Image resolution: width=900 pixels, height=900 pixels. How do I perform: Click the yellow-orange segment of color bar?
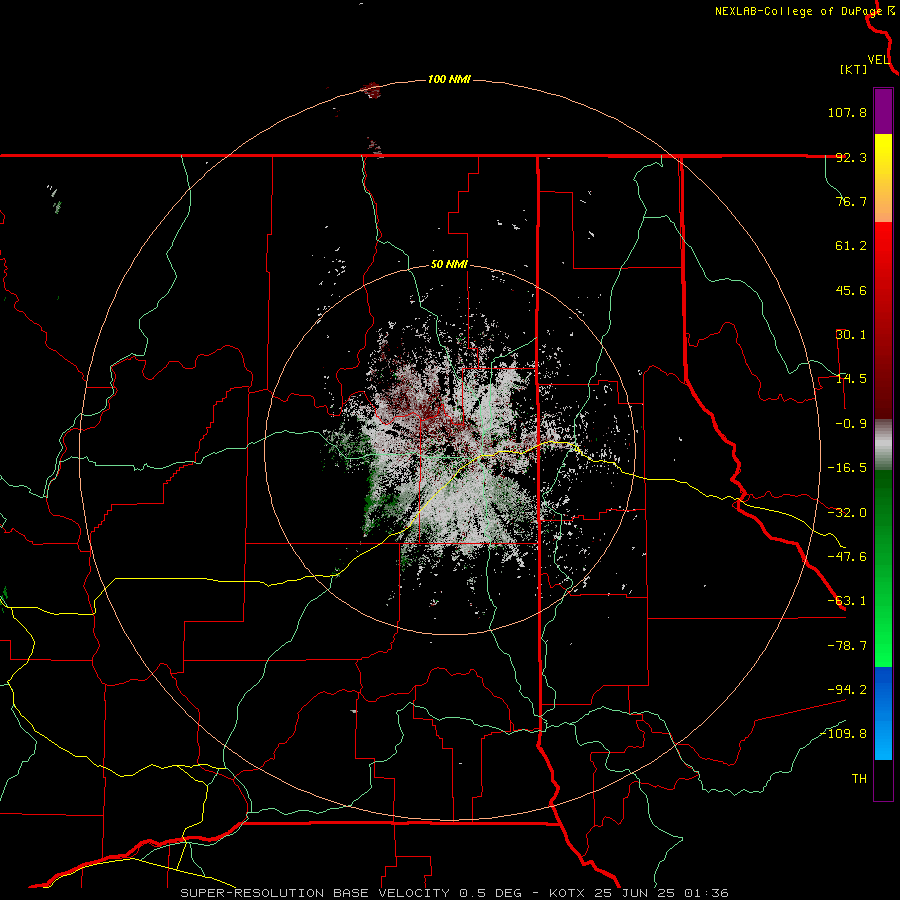pyautogui.click(x=883, y=178)
